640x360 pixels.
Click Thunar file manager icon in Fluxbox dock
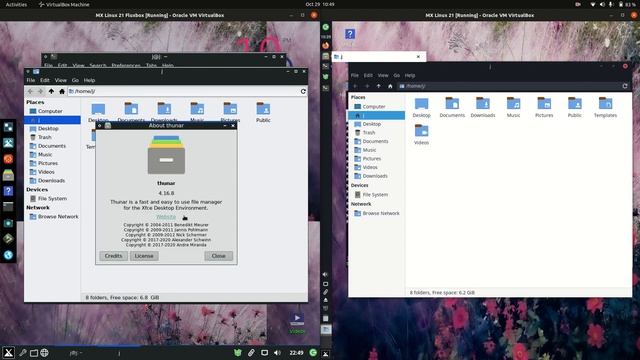pos(8,175)
